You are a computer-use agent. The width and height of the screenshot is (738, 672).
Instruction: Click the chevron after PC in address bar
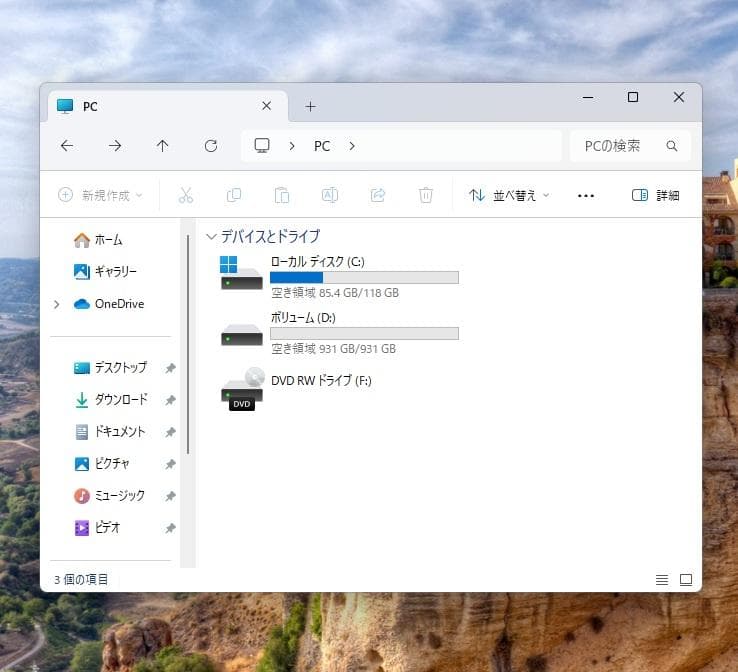coord(352,146)
